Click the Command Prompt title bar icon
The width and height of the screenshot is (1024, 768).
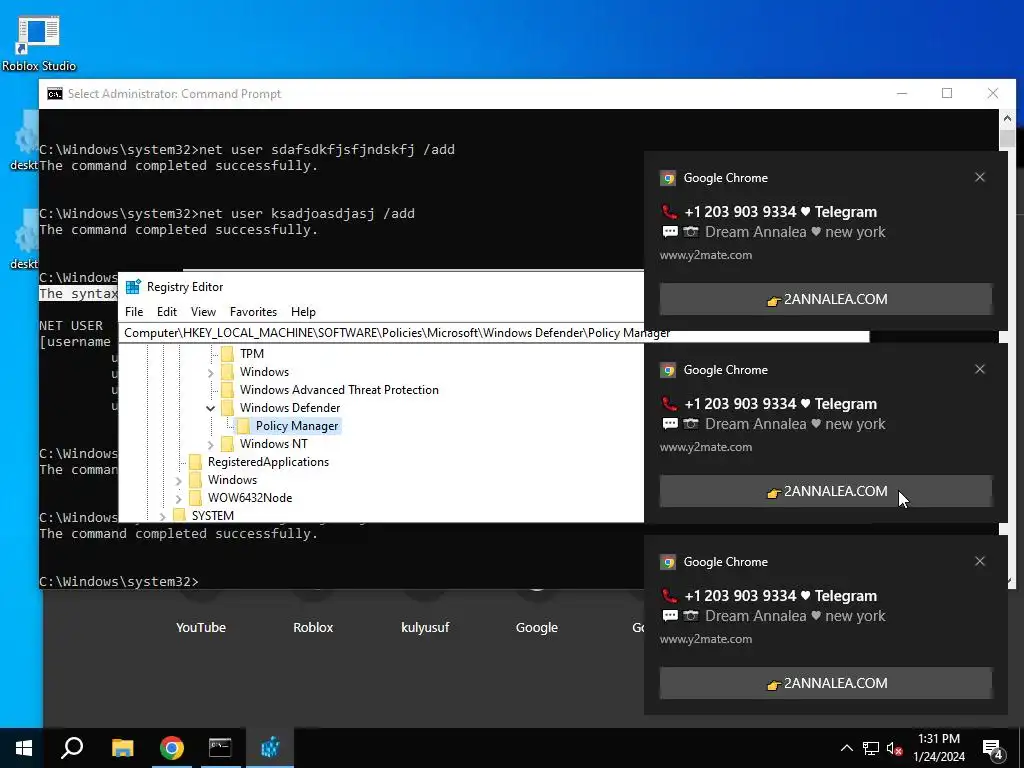pos(55,94)
